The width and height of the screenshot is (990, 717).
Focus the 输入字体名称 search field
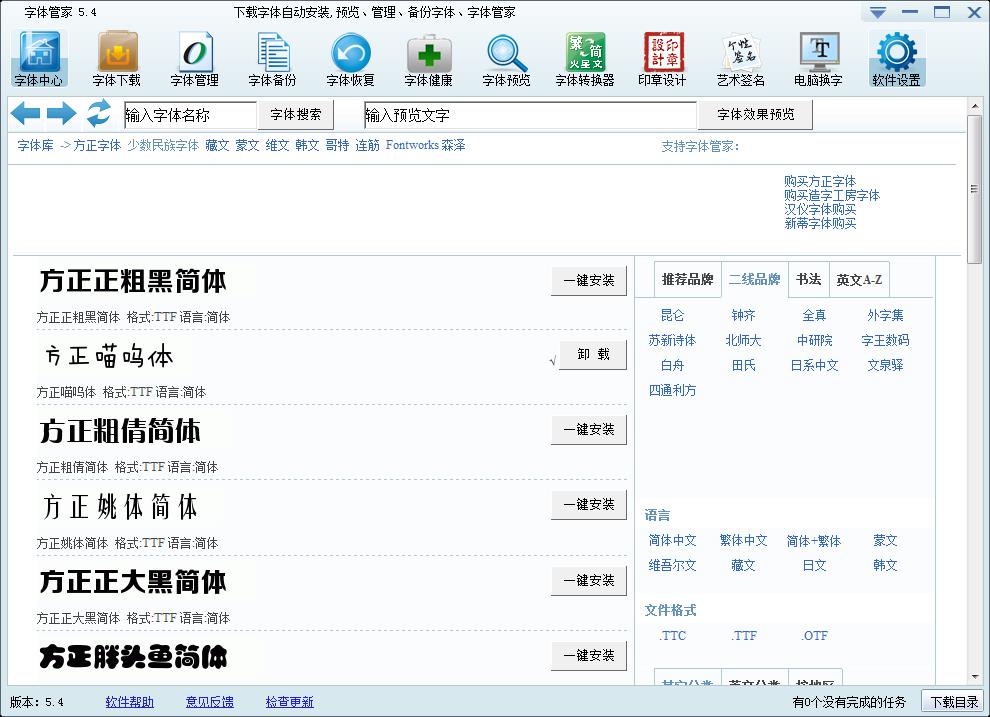(x=190, y=115)
